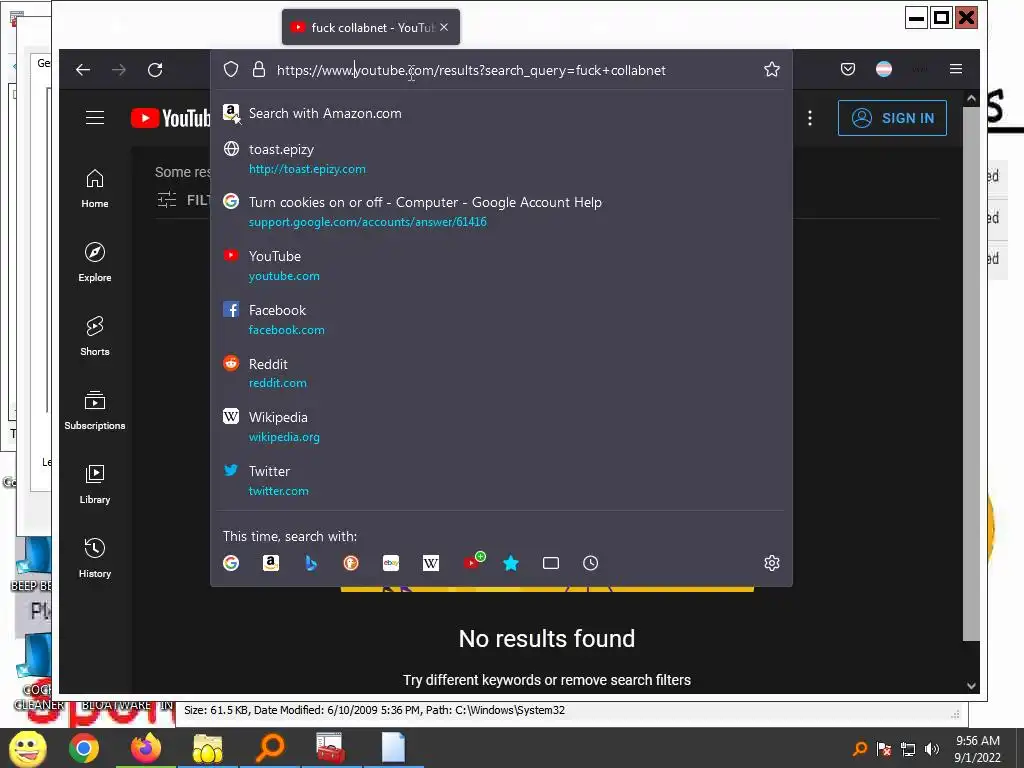Click the volume speaker tray icon
Image resolution: width=1024 pixels, height=768 pixels.
coord(932,749)
